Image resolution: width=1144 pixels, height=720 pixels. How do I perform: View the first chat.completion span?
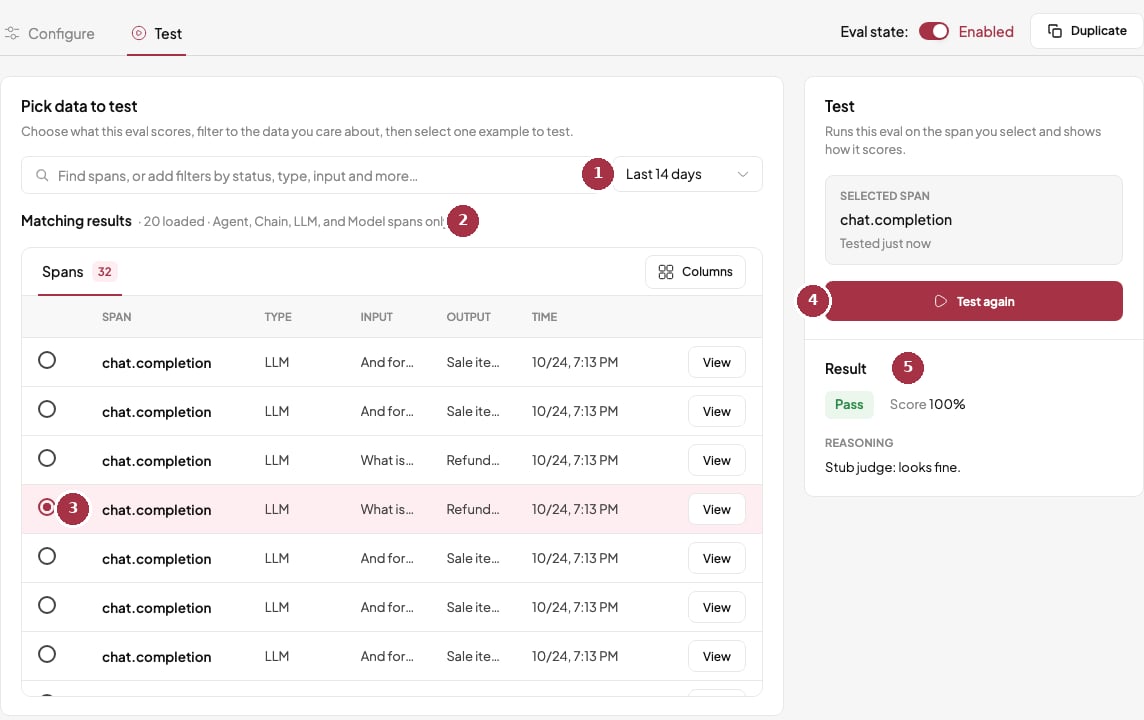click(x=716, y=363)
